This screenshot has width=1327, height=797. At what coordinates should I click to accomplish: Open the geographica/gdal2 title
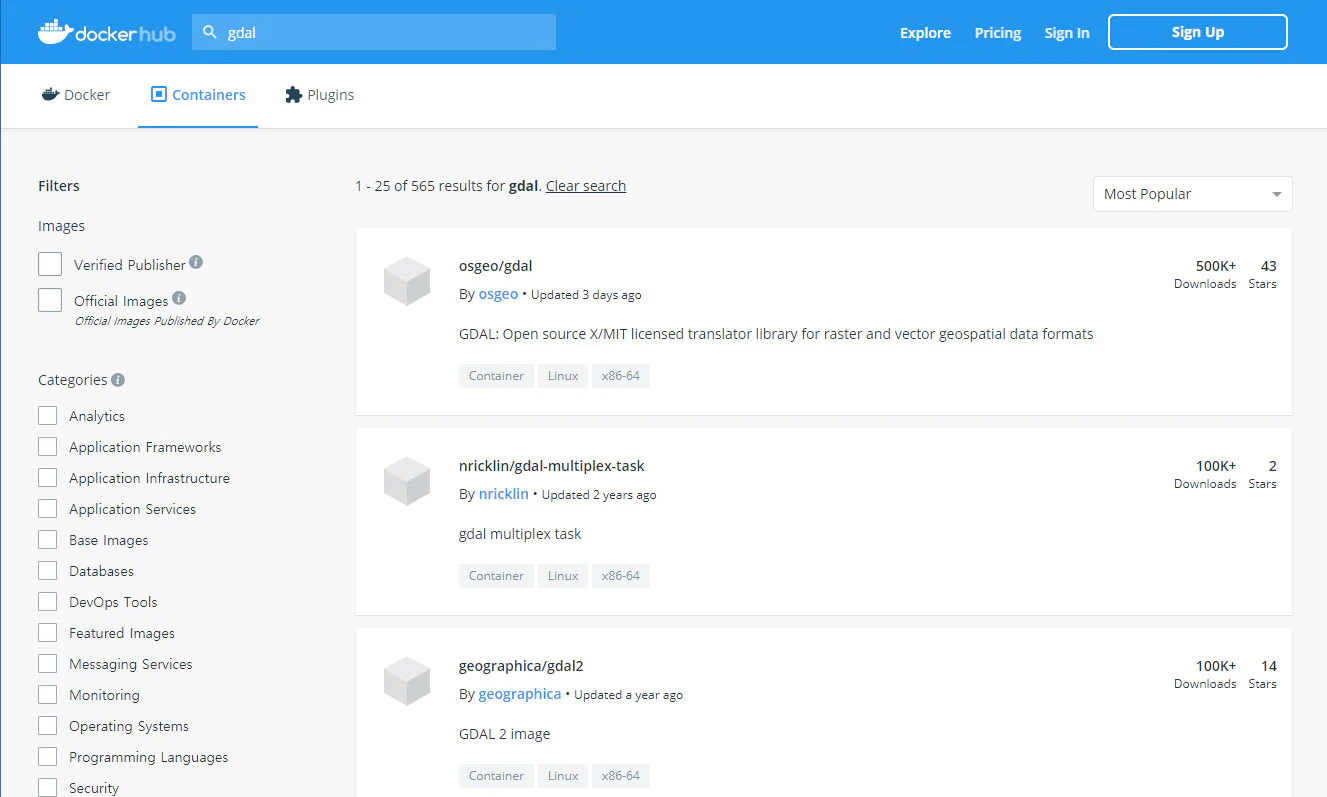pos(521,666)
